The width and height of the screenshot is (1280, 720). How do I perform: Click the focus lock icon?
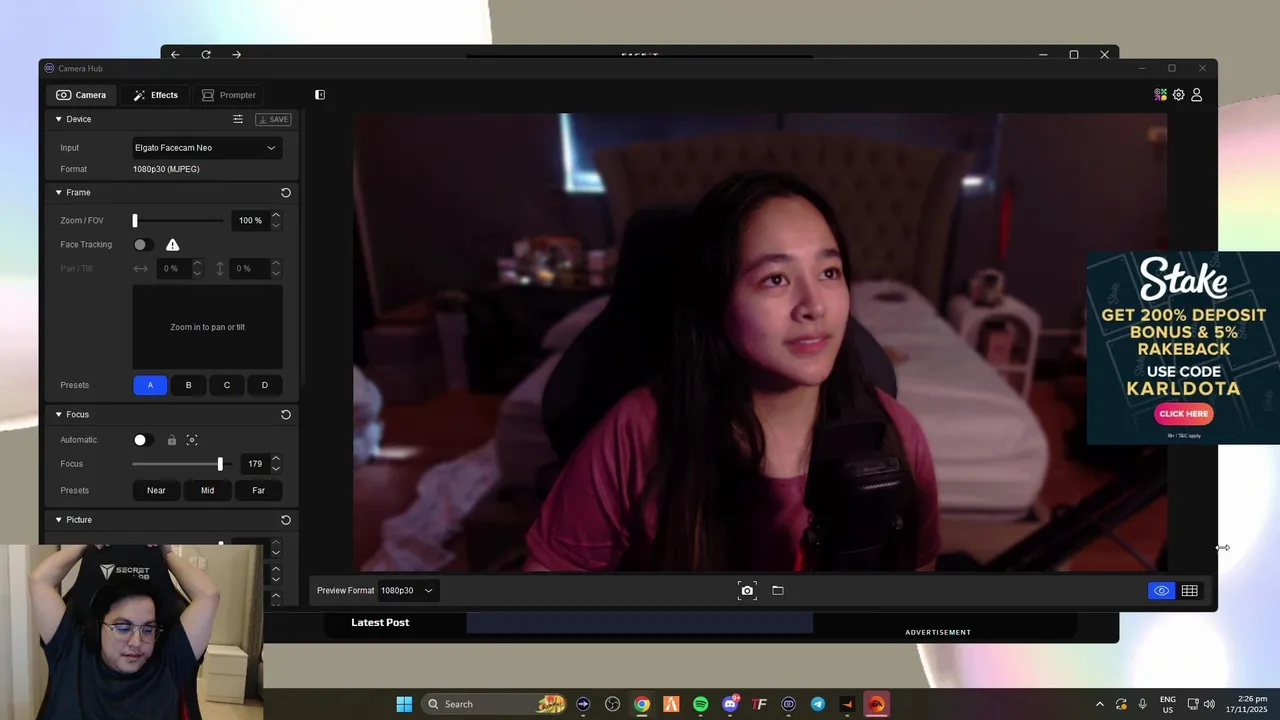pyautogui.click(x=172, y=440)
